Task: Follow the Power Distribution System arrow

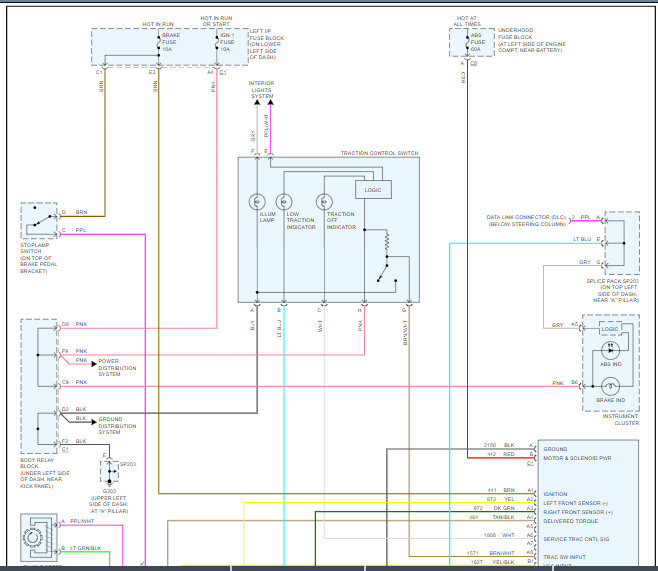Action: tap(90, 361)
